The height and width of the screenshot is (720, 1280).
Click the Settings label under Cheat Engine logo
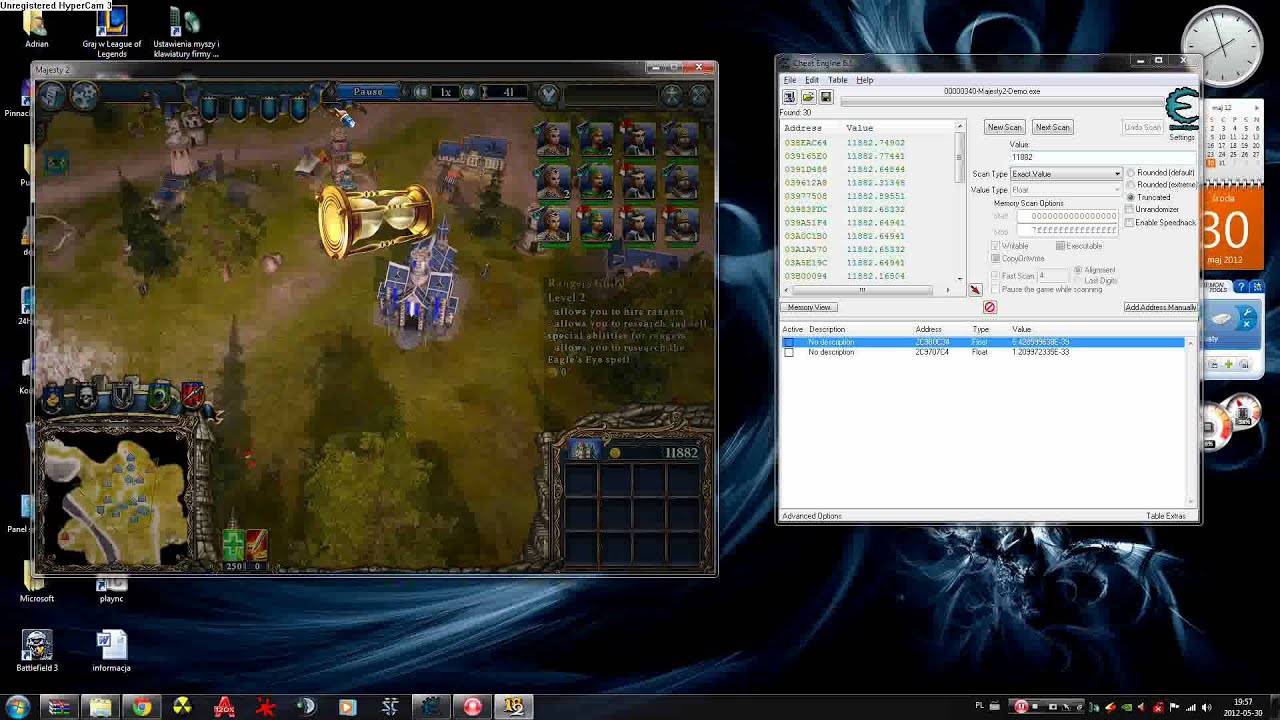tap(1182, 137)
